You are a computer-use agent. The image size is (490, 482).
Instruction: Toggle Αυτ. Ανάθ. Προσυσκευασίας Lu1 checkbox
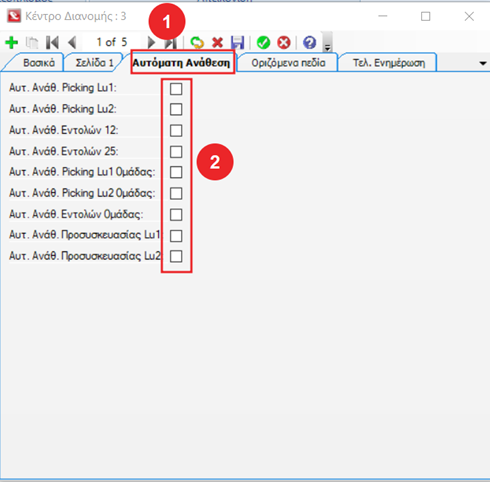click(176, 236)
